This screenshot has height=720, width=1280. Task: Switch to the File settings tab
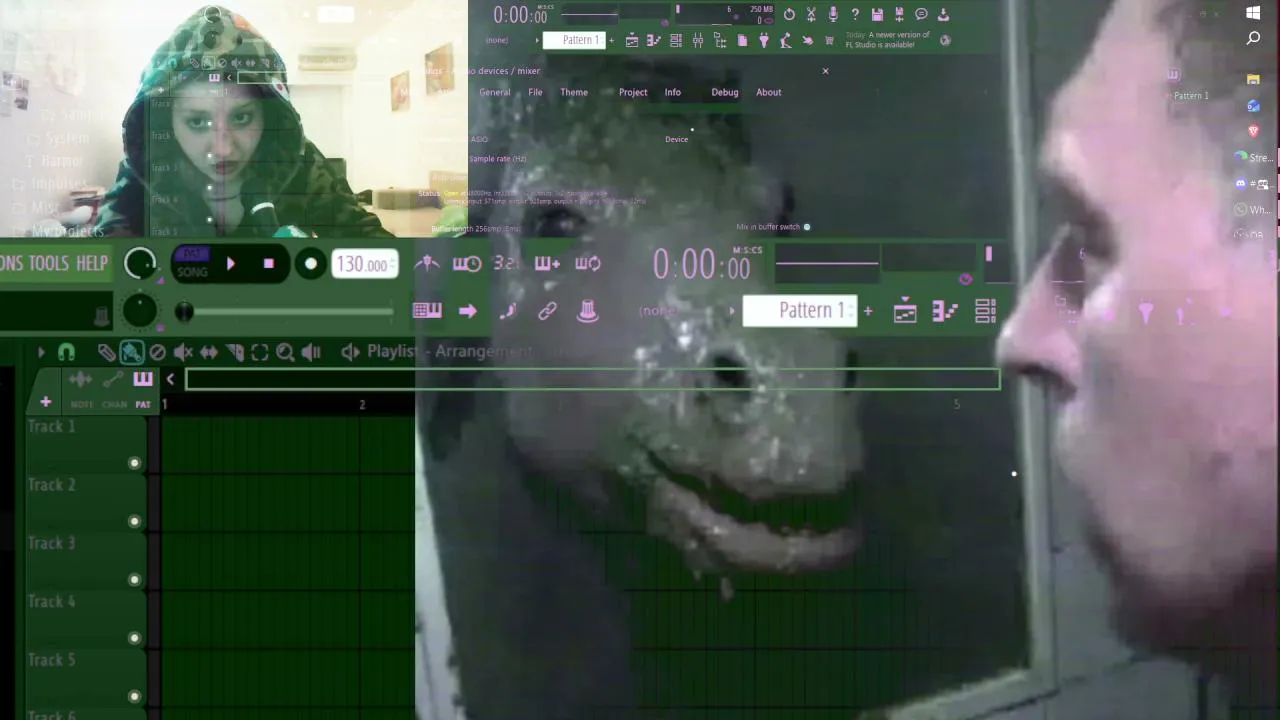point(535,92)
